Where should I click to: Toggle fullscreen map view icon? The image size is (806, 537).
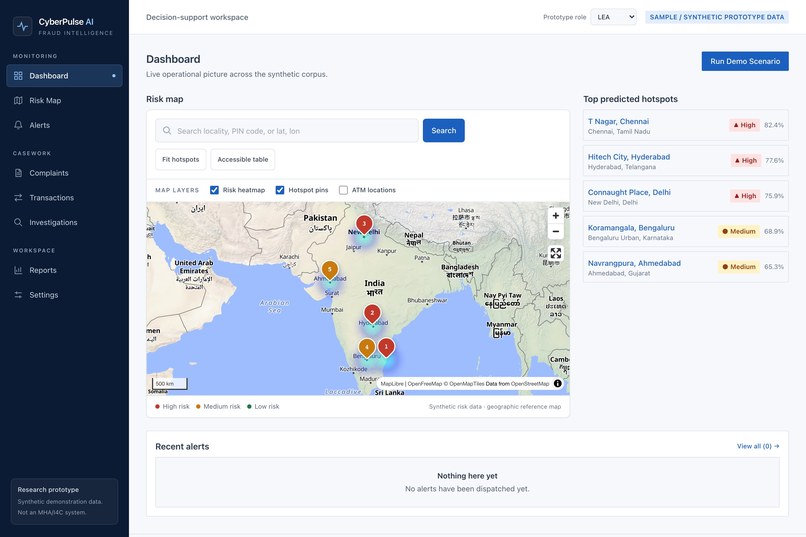(556, 253)
